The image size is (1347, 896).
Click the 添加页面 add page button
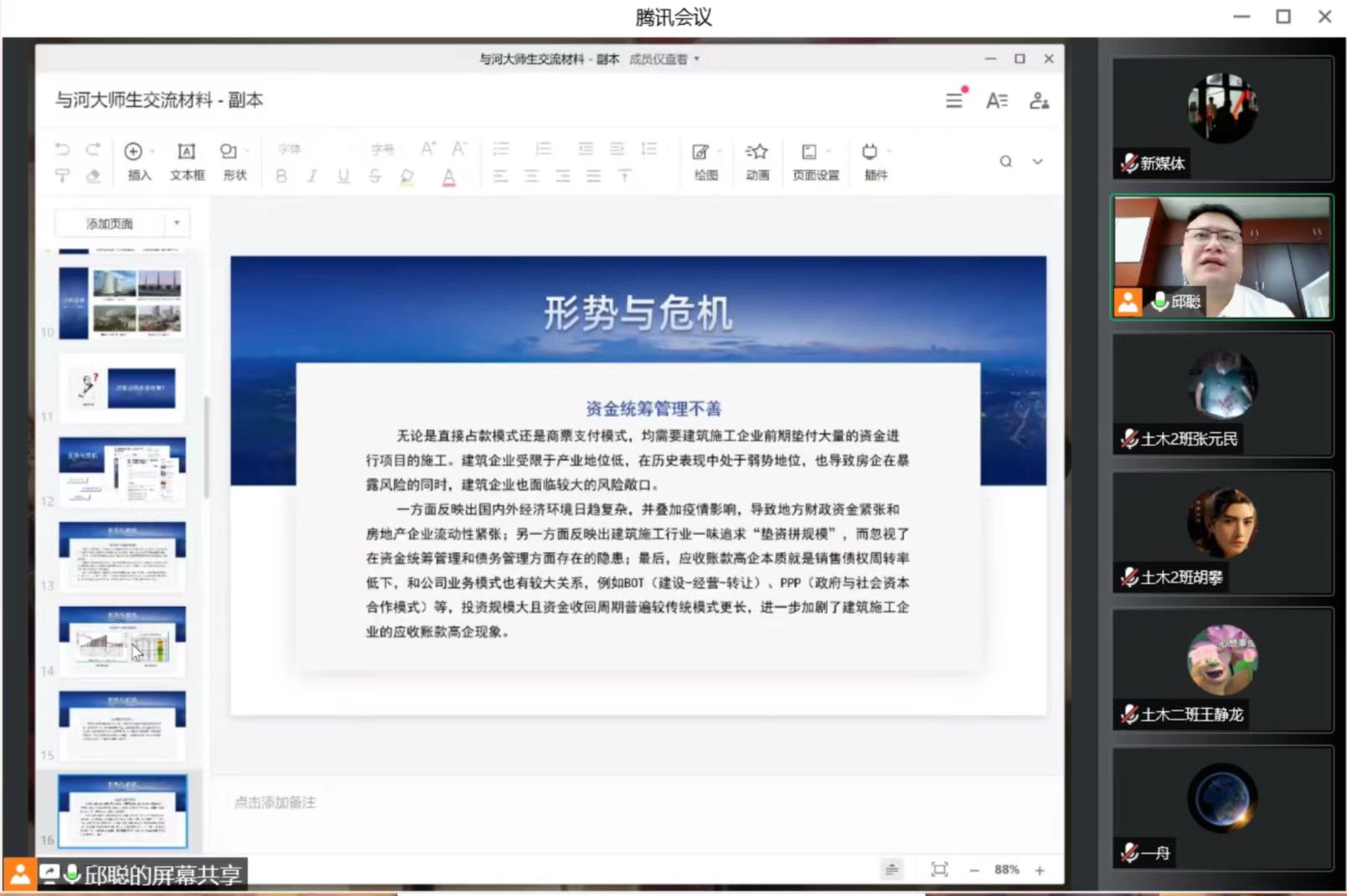(x=110, y=224)
